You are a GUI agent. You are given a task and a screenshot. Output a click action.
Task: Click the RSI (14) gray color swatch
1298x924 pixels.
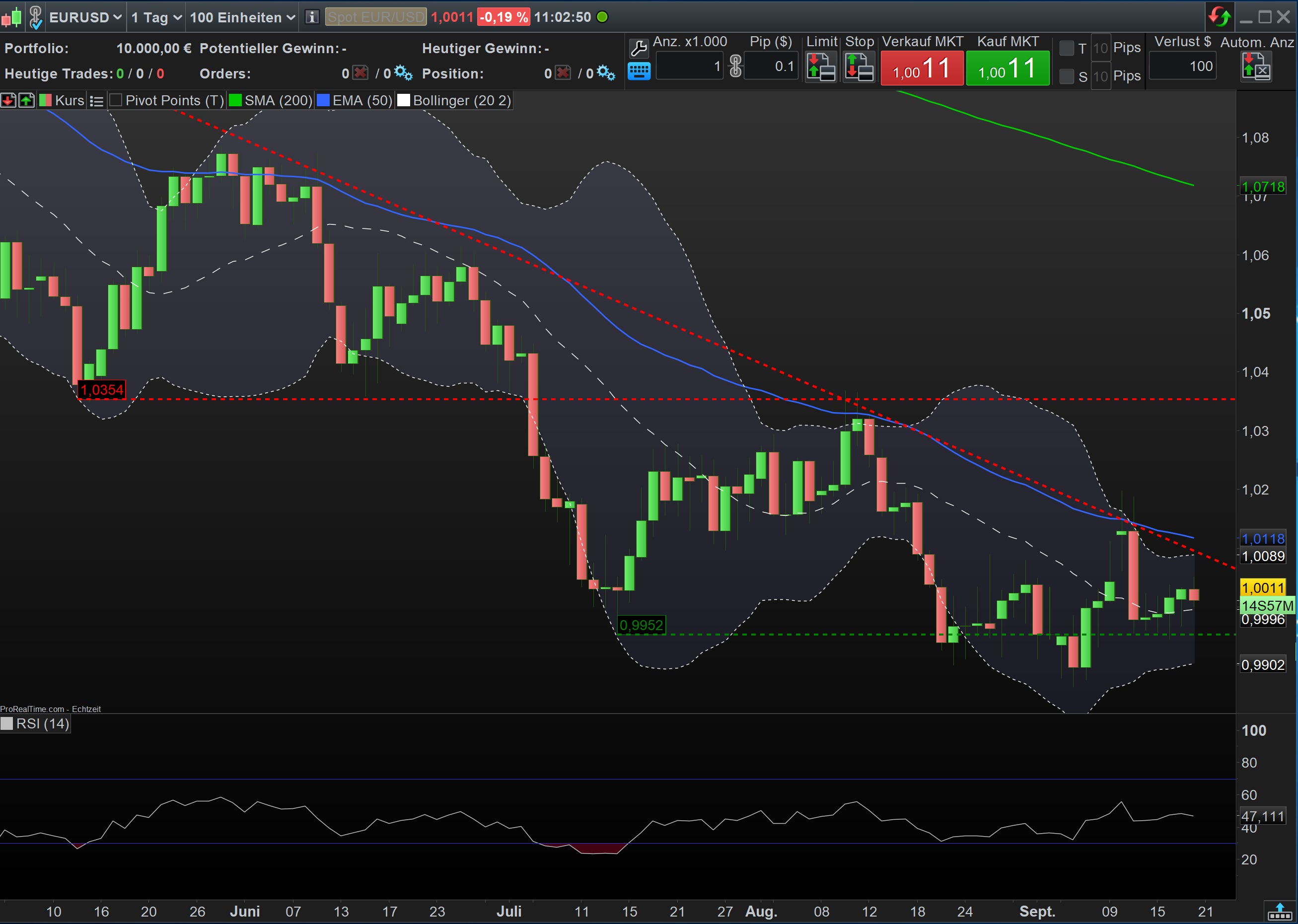[x=7, y=724]
